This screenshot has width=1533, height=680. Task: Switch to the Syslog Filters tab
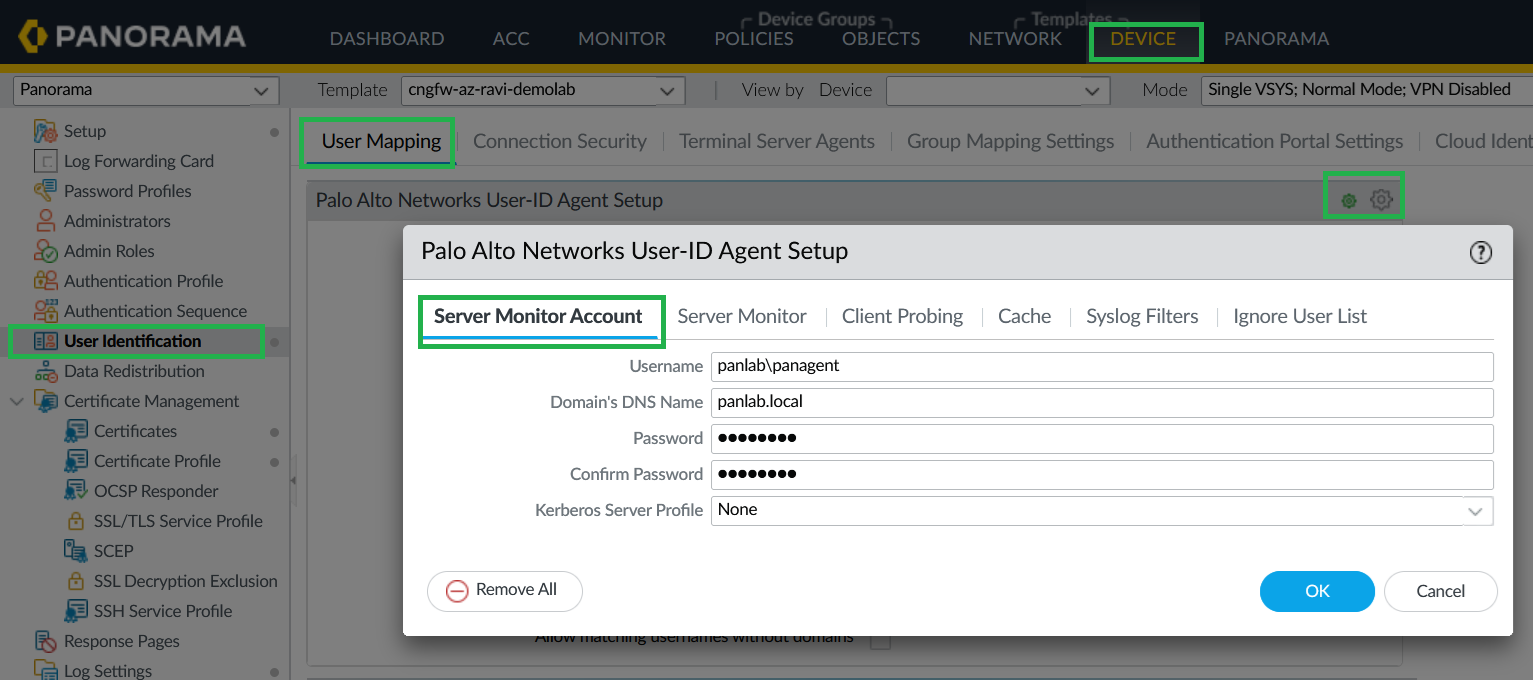coord(1142,316)
